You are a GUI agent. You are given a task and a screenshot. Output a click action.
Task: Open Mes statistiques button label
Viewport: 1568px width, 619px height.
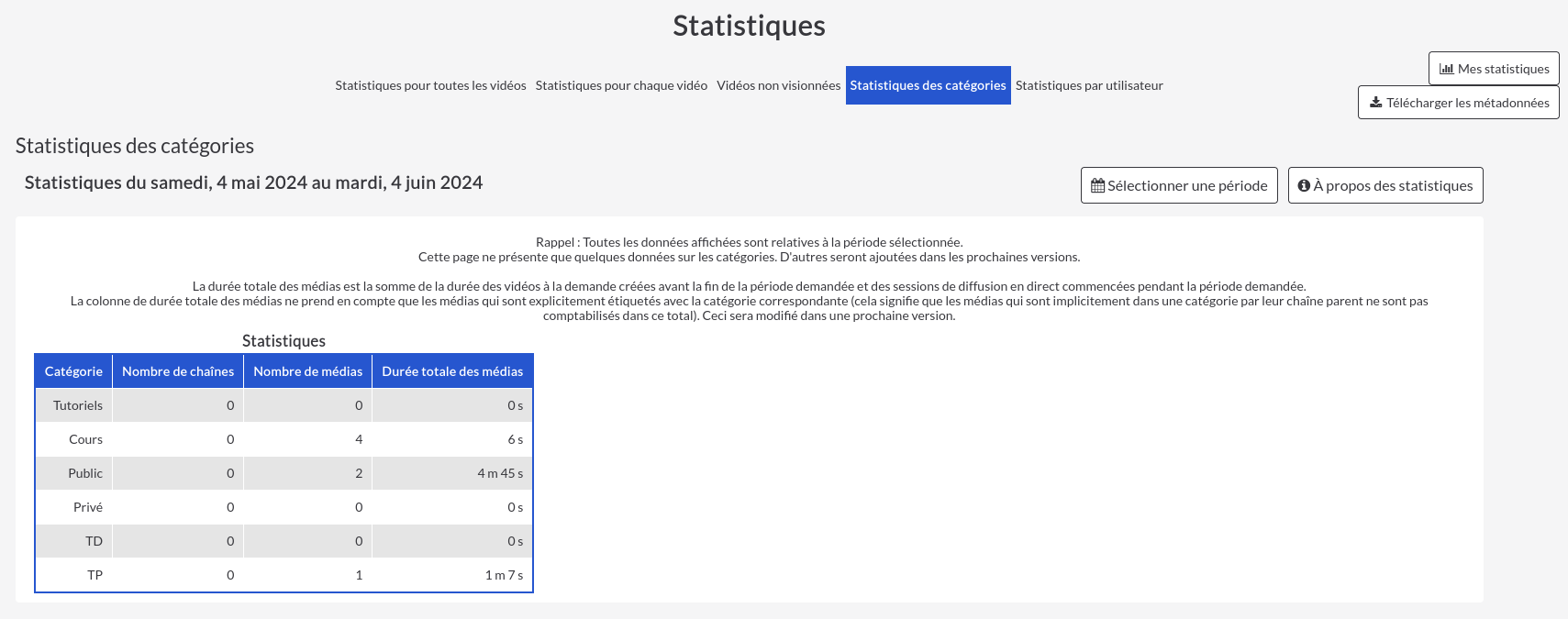1504,69
